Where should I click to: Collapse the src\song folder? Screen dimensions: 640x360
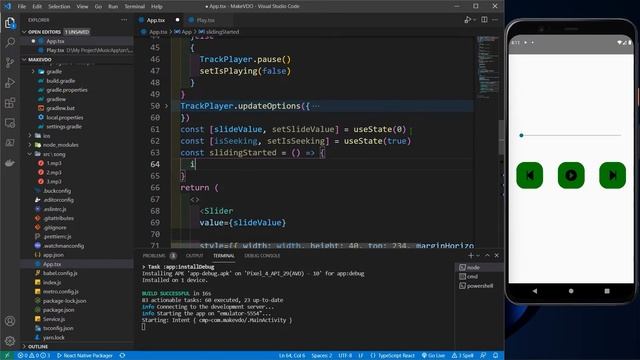pyautogui.click(x=30, y=154)
